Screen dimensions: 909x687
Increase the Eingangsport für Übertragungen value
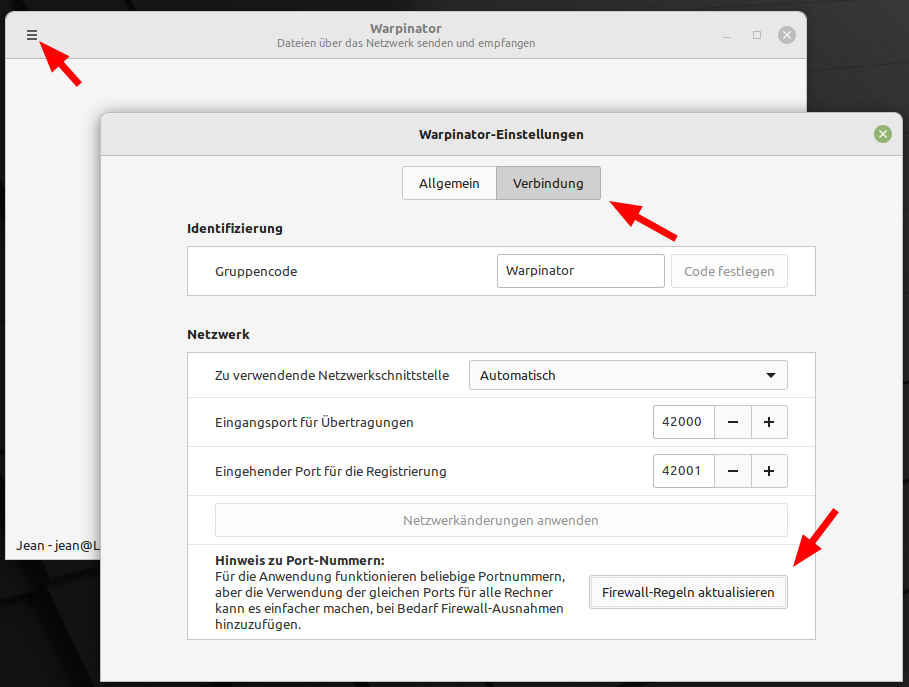[x=769, y=422]
